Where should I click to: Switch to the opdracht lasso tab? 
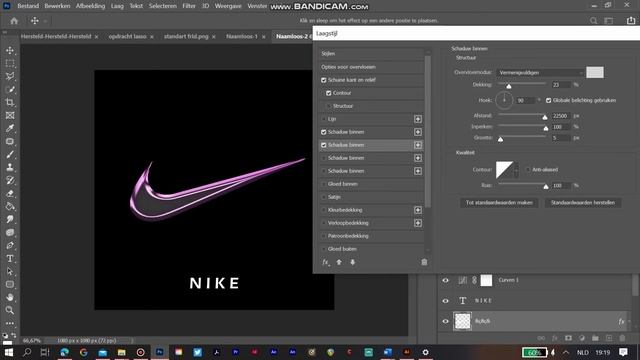pyautogui.click(x=127, y=36)
